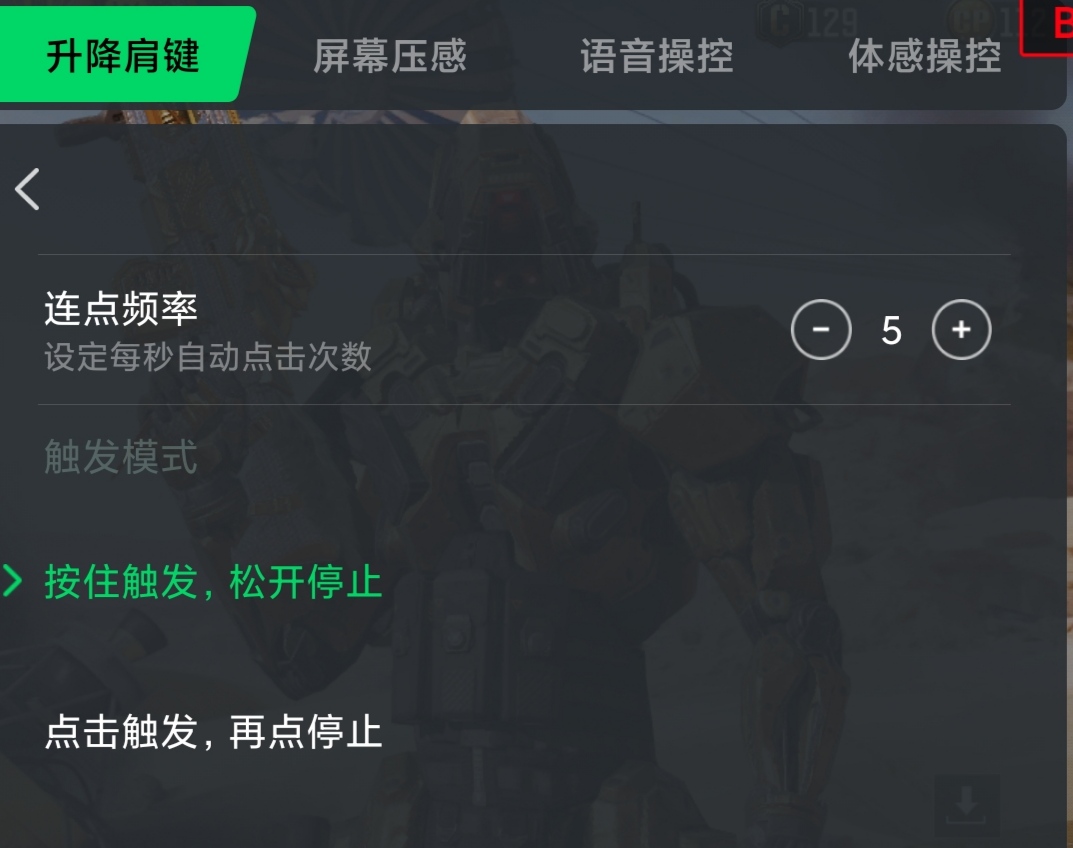This screenshot has height=848, width=1073.
Task: Go back using the left arrow icon
Action: [27, 189]
